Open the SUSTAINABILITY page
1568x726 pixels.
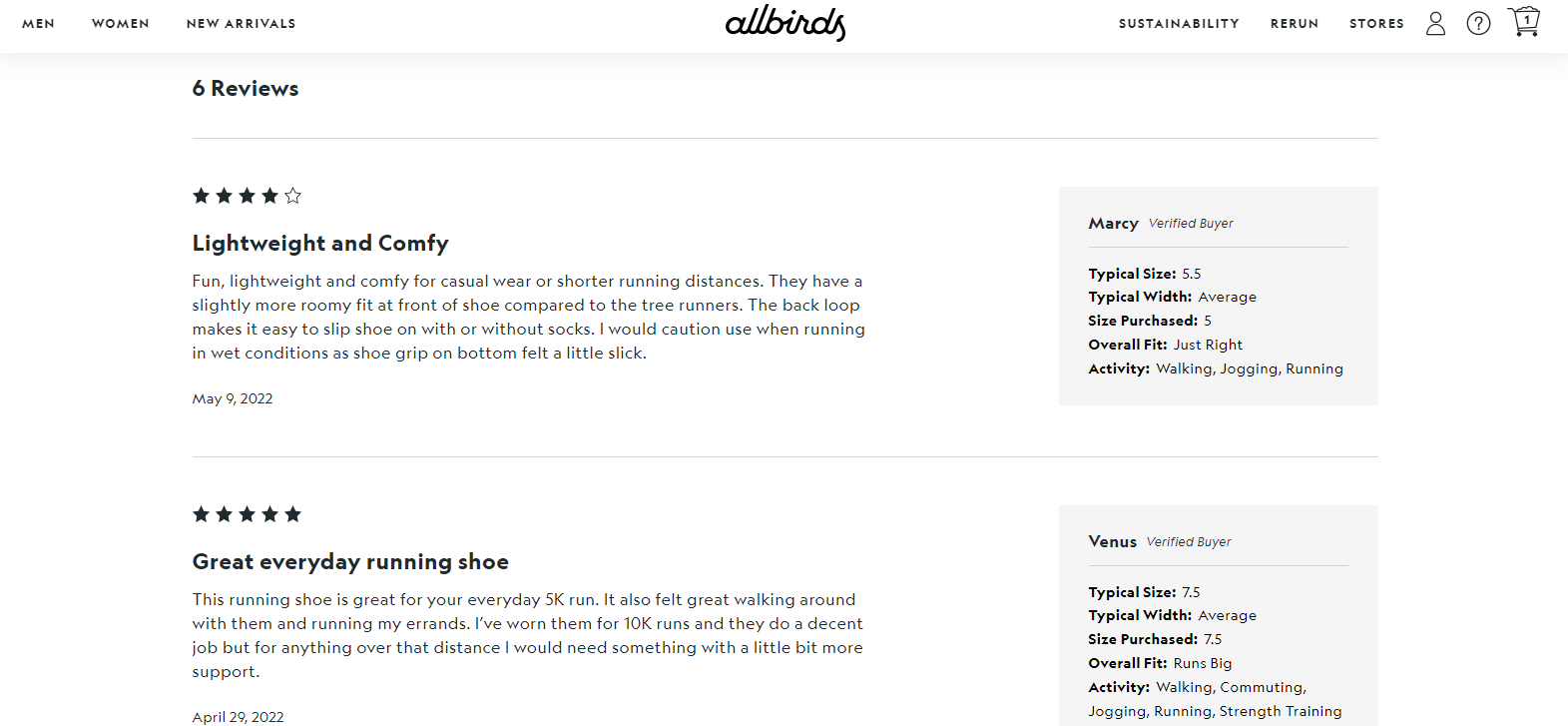coord(1178,23)
